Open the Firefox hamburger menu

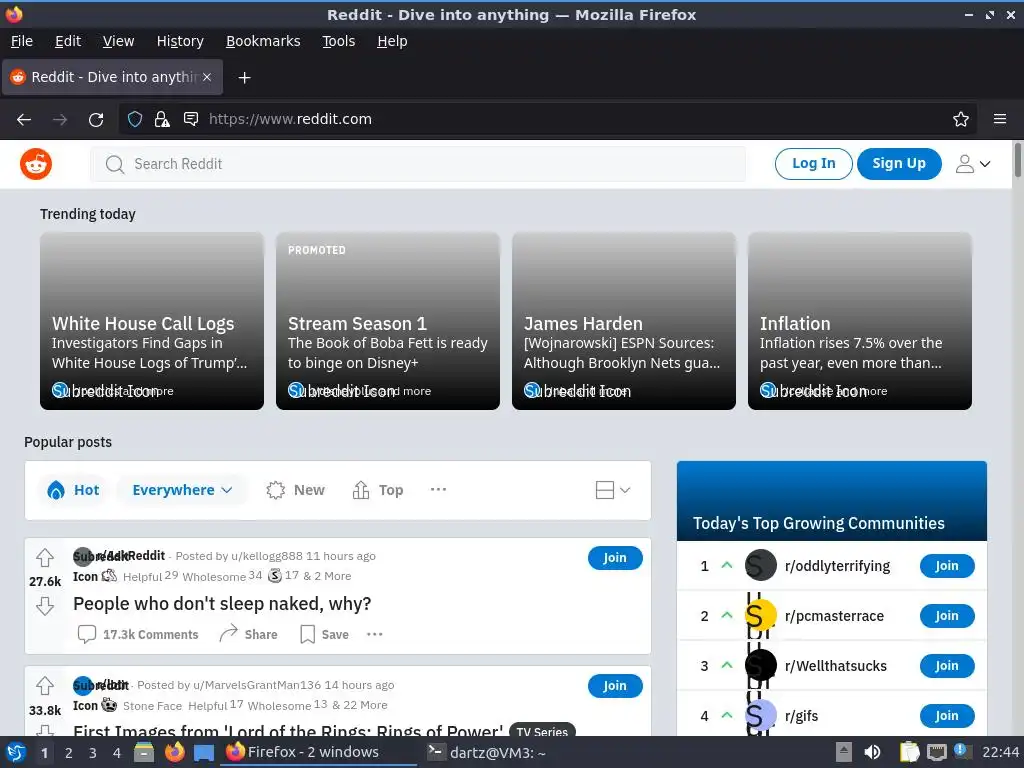point(1000,119)
